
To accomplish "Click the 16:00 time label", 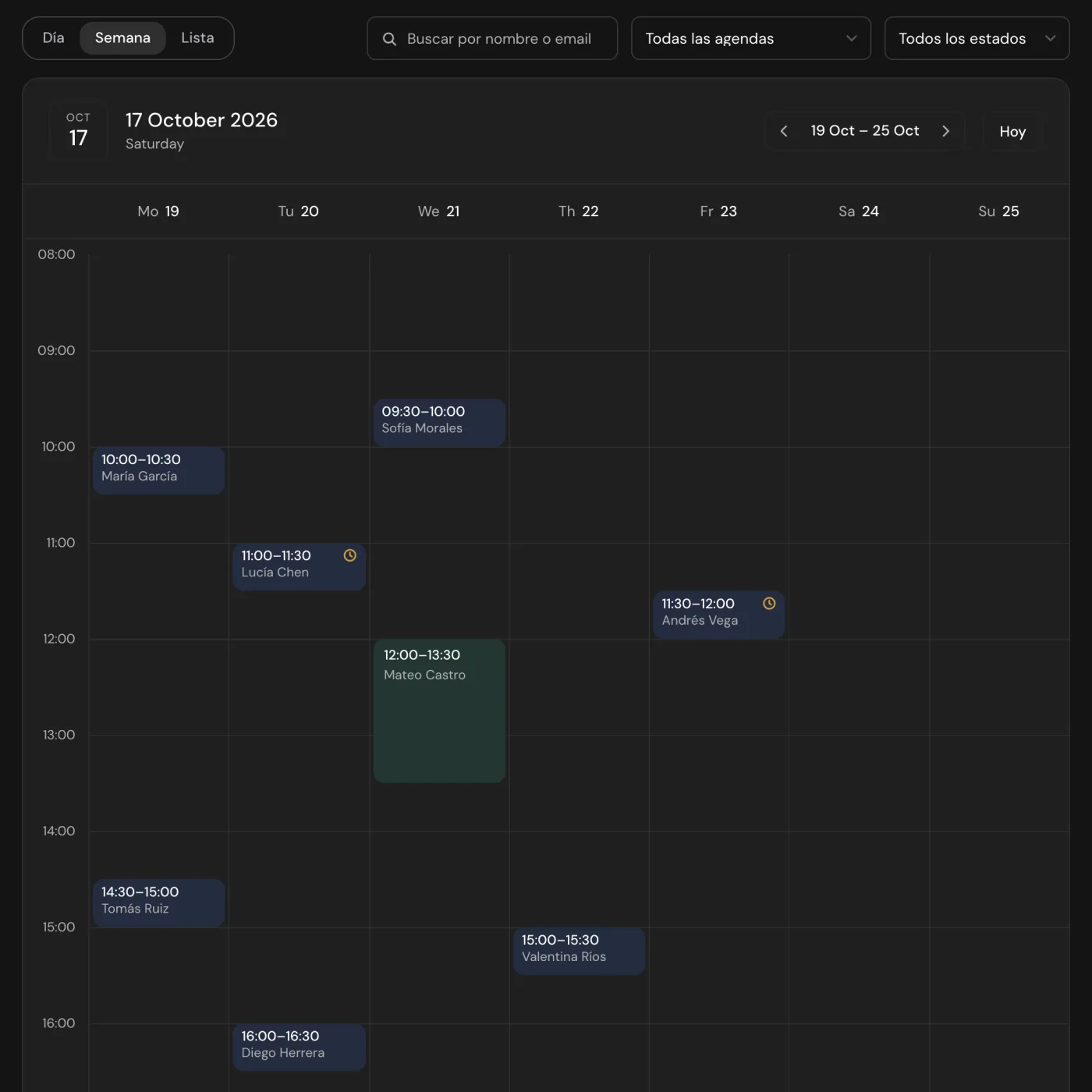I will coord(58,1023).
